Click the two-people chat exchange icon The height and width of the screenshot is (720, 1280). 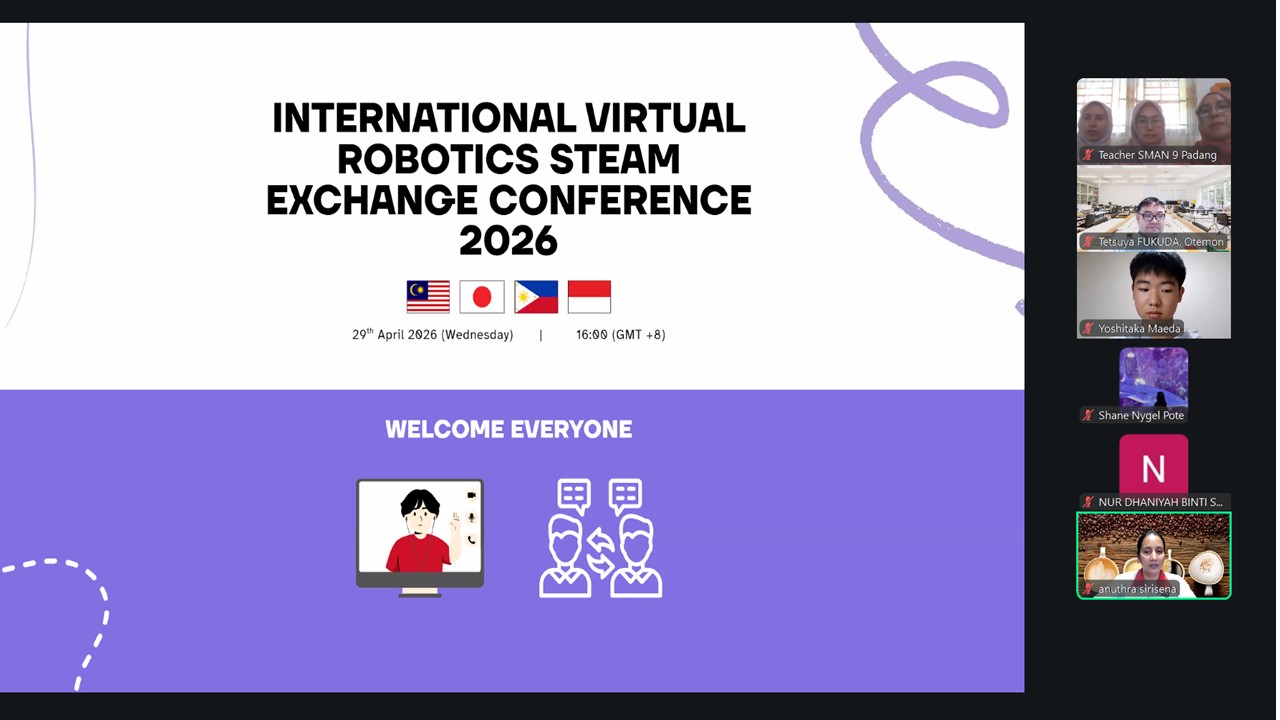pyautogui.click(x=600, y=538)
